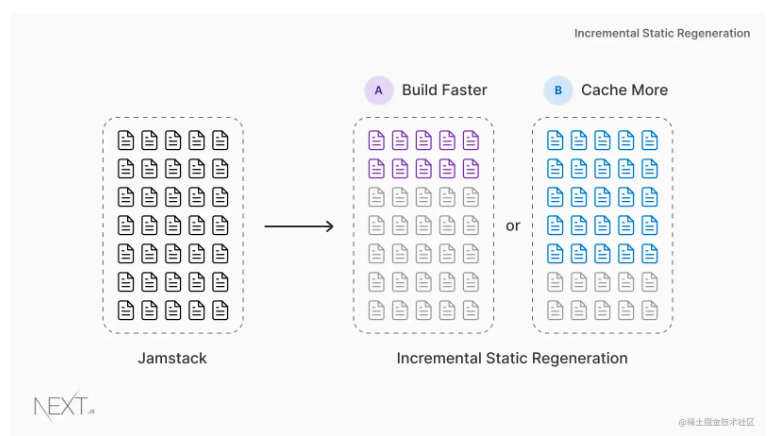The height and width of the screenshot is (436, 768).
Task: Click the arrow pointing to Build Faster box
Action: pyautogui.click(x=299, y=226)
